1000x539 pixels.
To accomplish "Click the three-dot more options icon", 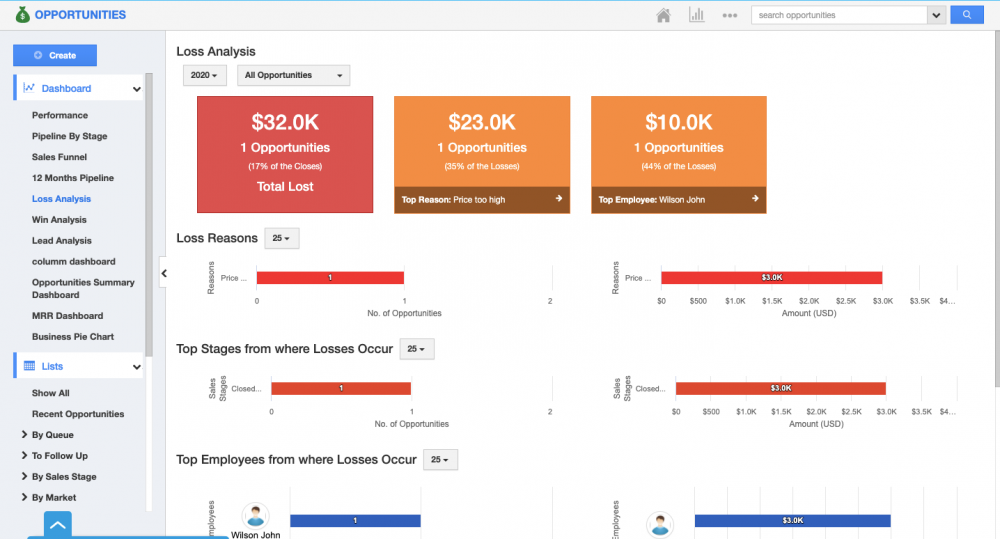I will [x=730, y=16].
